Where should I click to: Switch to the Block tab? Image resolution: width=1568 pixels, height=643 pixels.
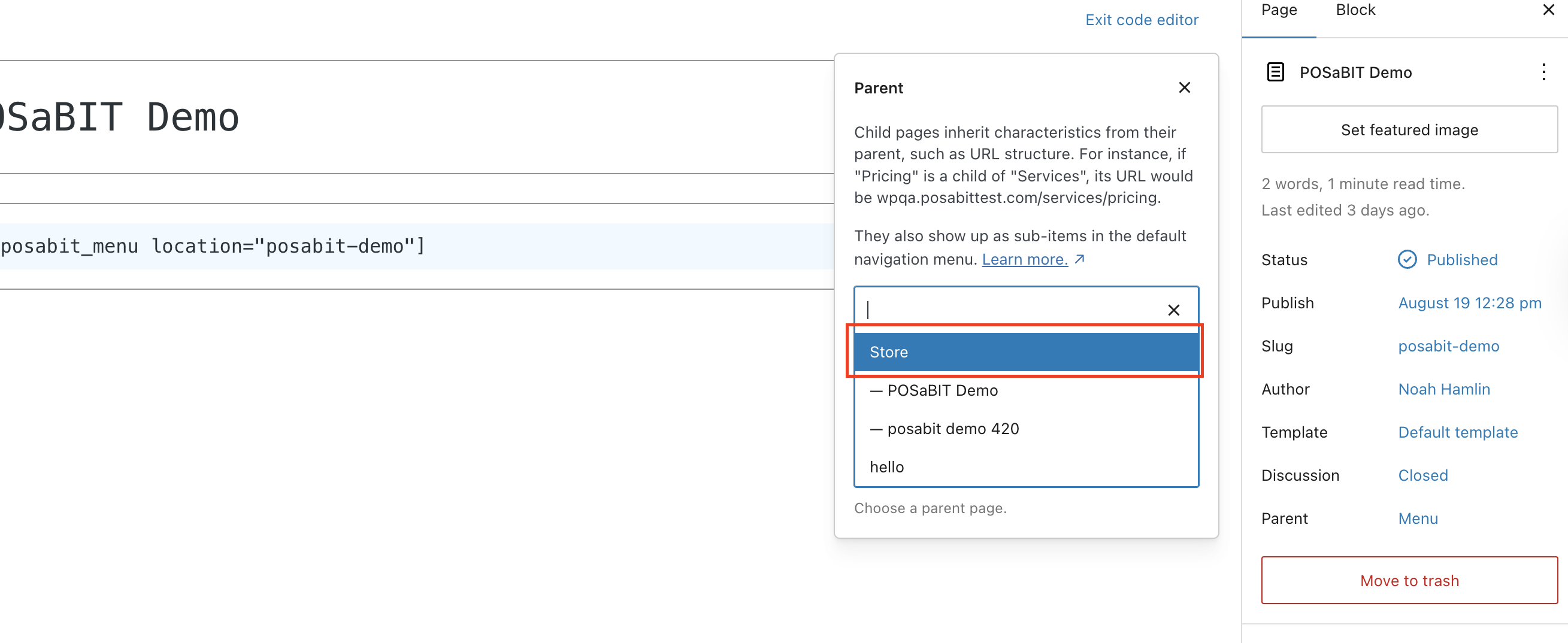coord(1355,11)
